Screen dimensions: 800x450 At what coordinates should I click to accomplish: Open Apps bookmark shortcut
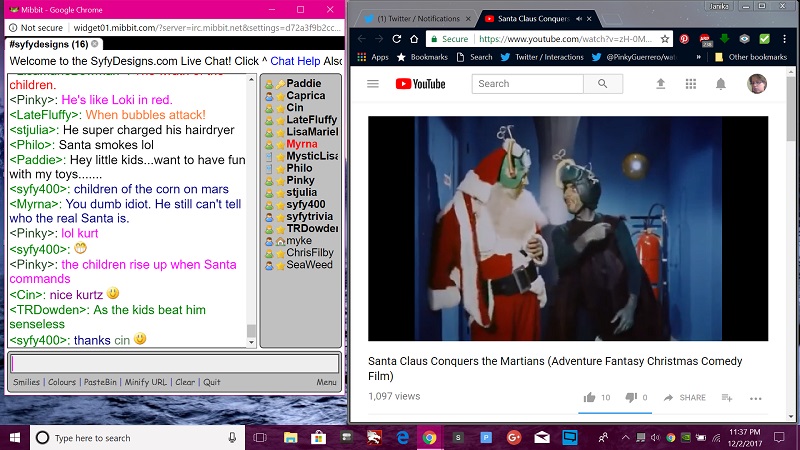[x=373, y=57]
